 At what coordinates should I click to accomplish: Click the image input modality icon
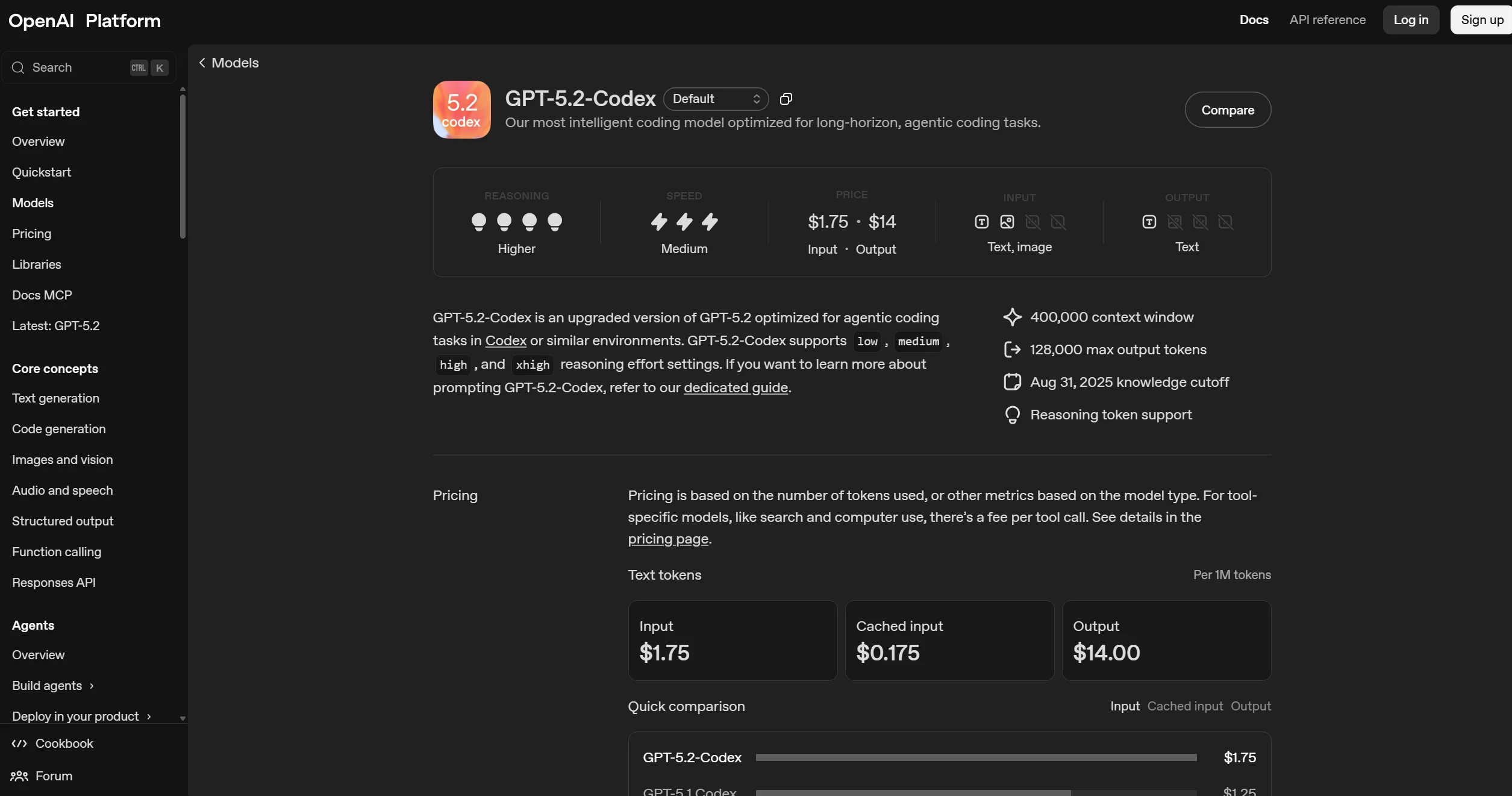point(1007,222)
